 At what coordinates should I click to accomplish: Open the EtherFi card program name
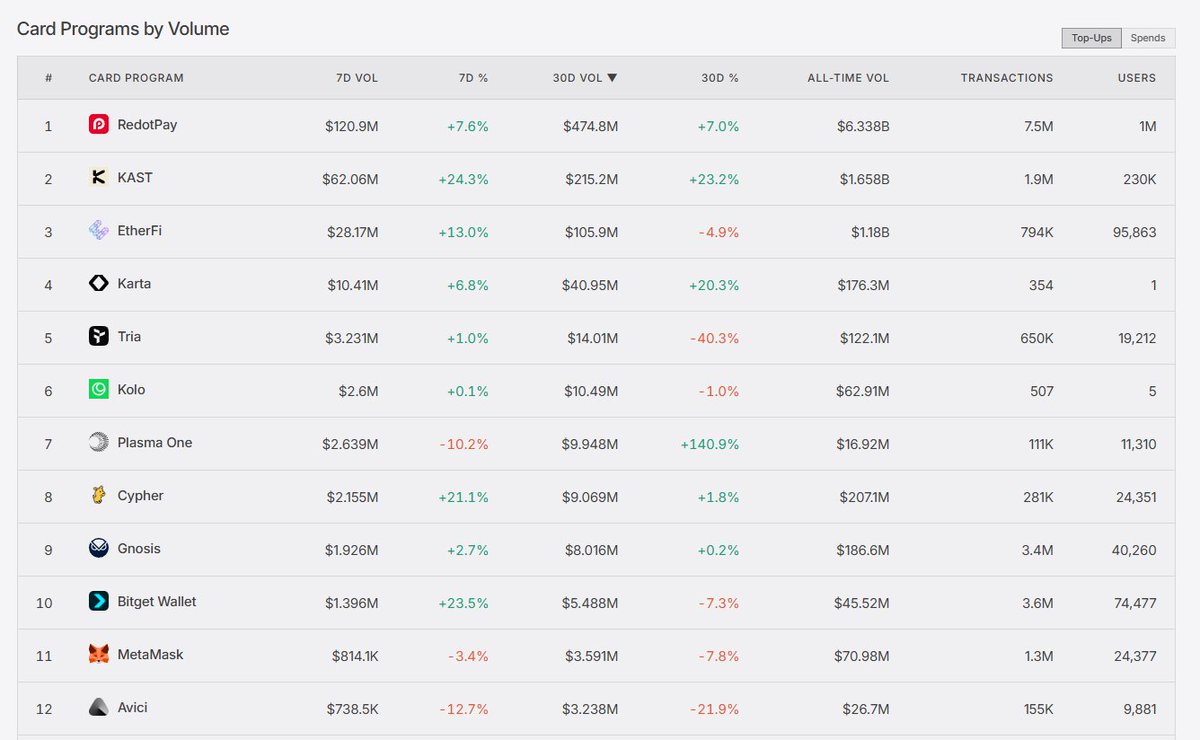pyautogui.click(x=139, y=231)
